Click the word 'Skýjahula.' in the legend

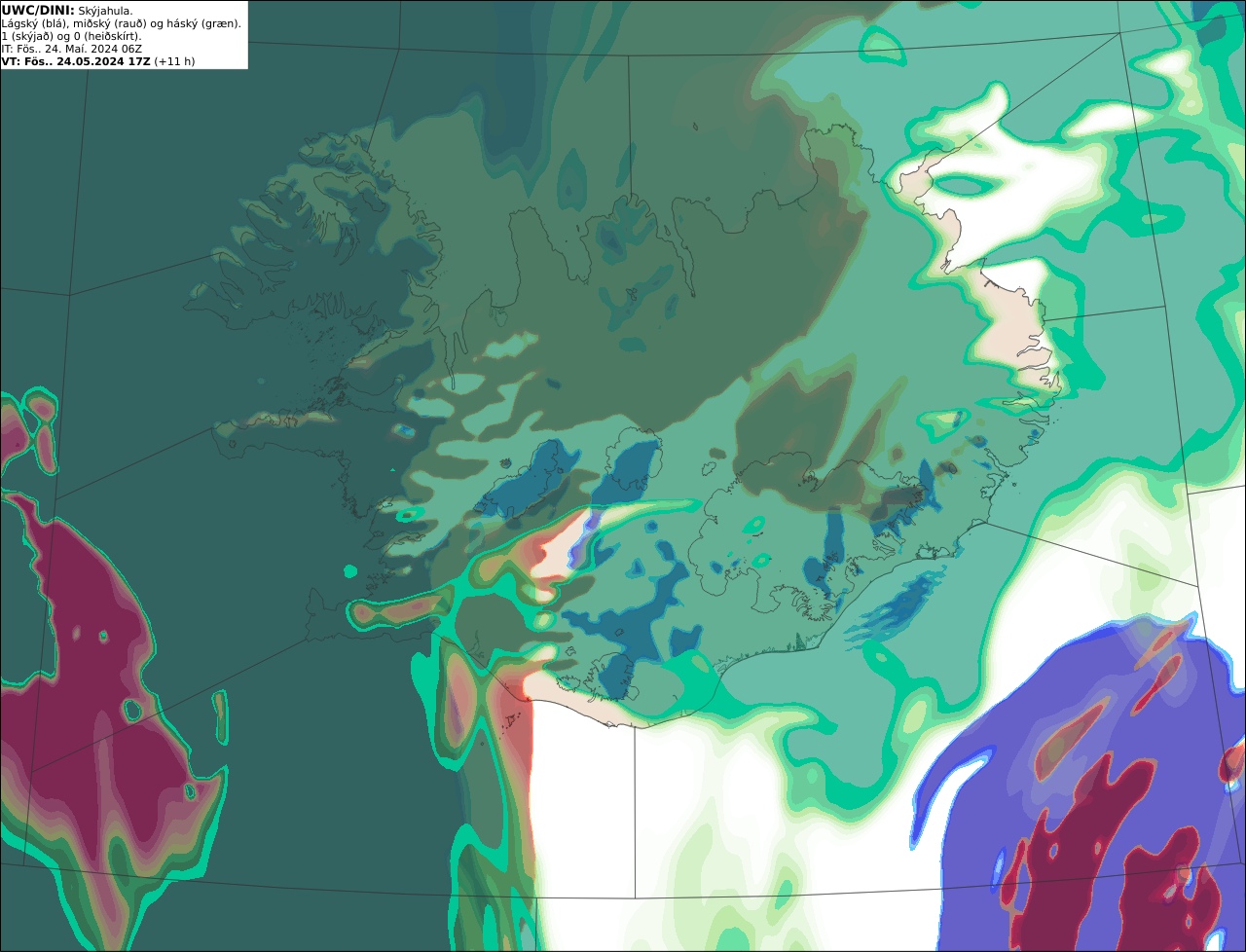tap(105, 11)
